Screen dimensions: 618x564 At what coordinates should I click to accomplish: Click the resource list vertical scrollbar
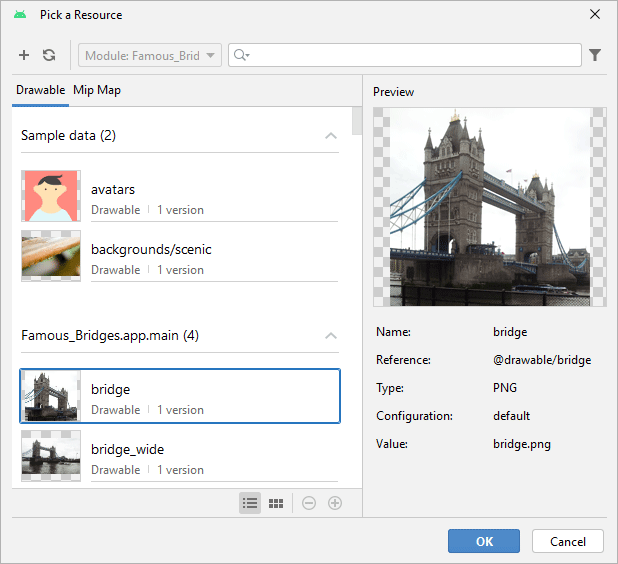click(357, 120)
